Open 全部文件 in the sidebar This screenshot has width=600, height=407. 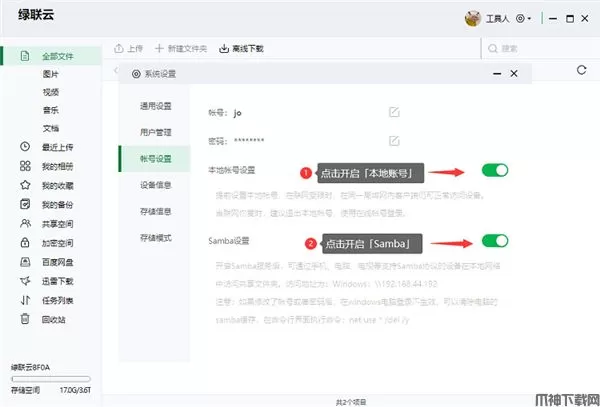point(51,56)
